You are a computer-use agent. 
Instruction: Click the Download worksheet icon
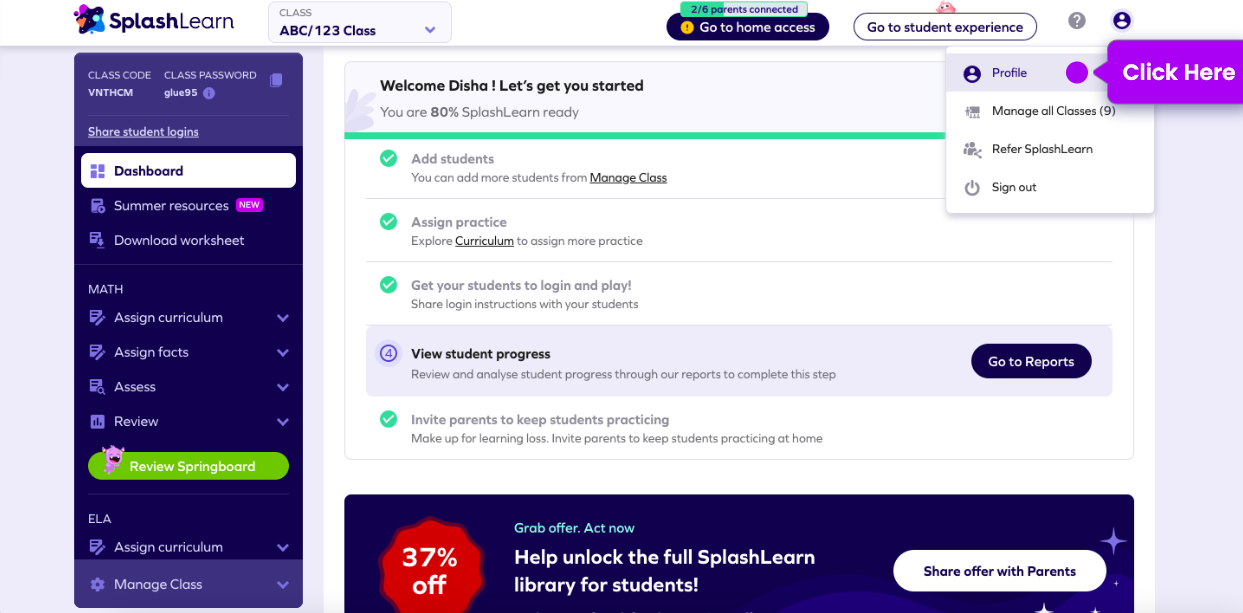tap(98, 241)
